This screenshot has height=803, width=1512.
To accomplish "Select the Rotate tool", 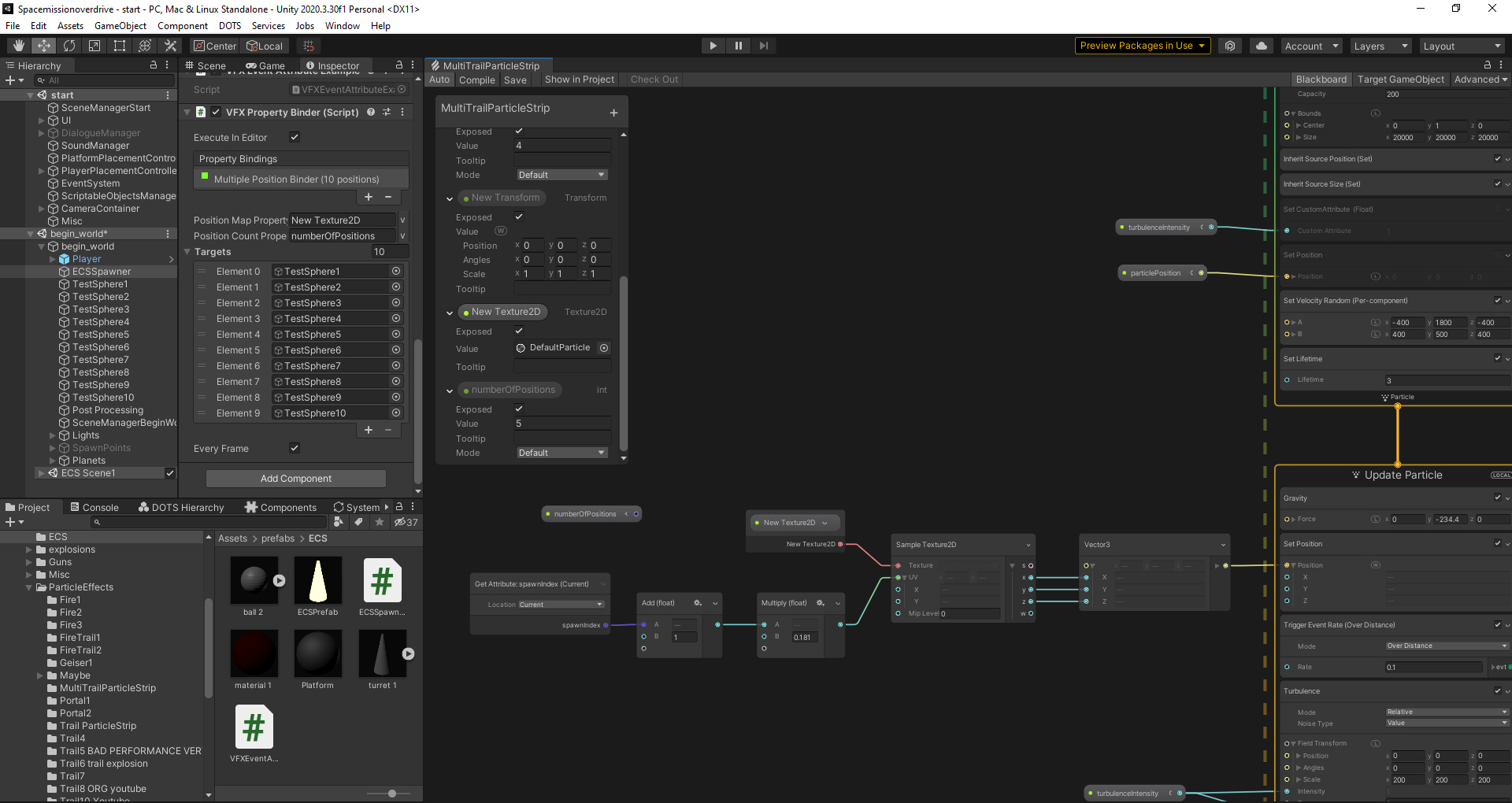I will (69, 45).
